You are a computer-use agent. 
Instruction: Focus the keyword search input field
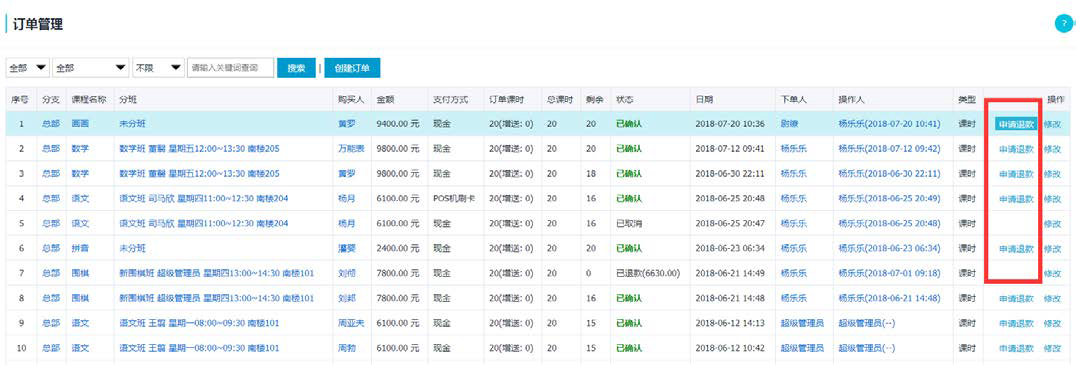[231, 68]
